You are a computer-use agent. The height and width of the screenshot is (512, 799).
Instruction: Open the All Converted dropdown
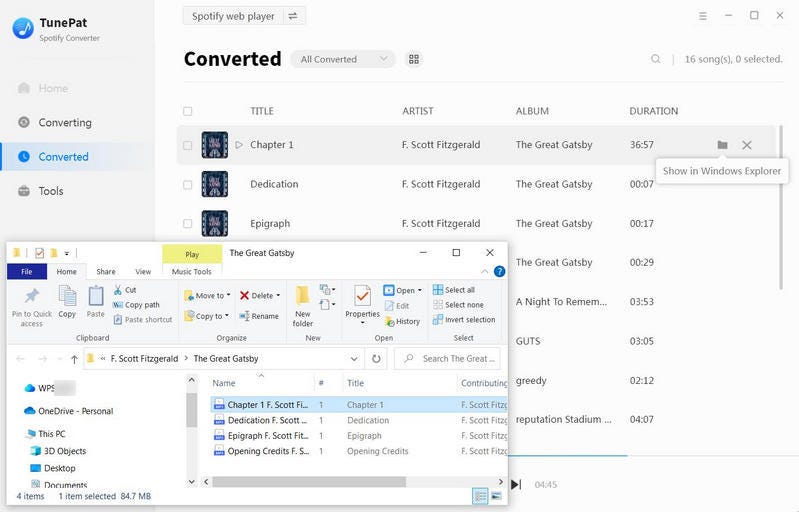pos(343,59)
